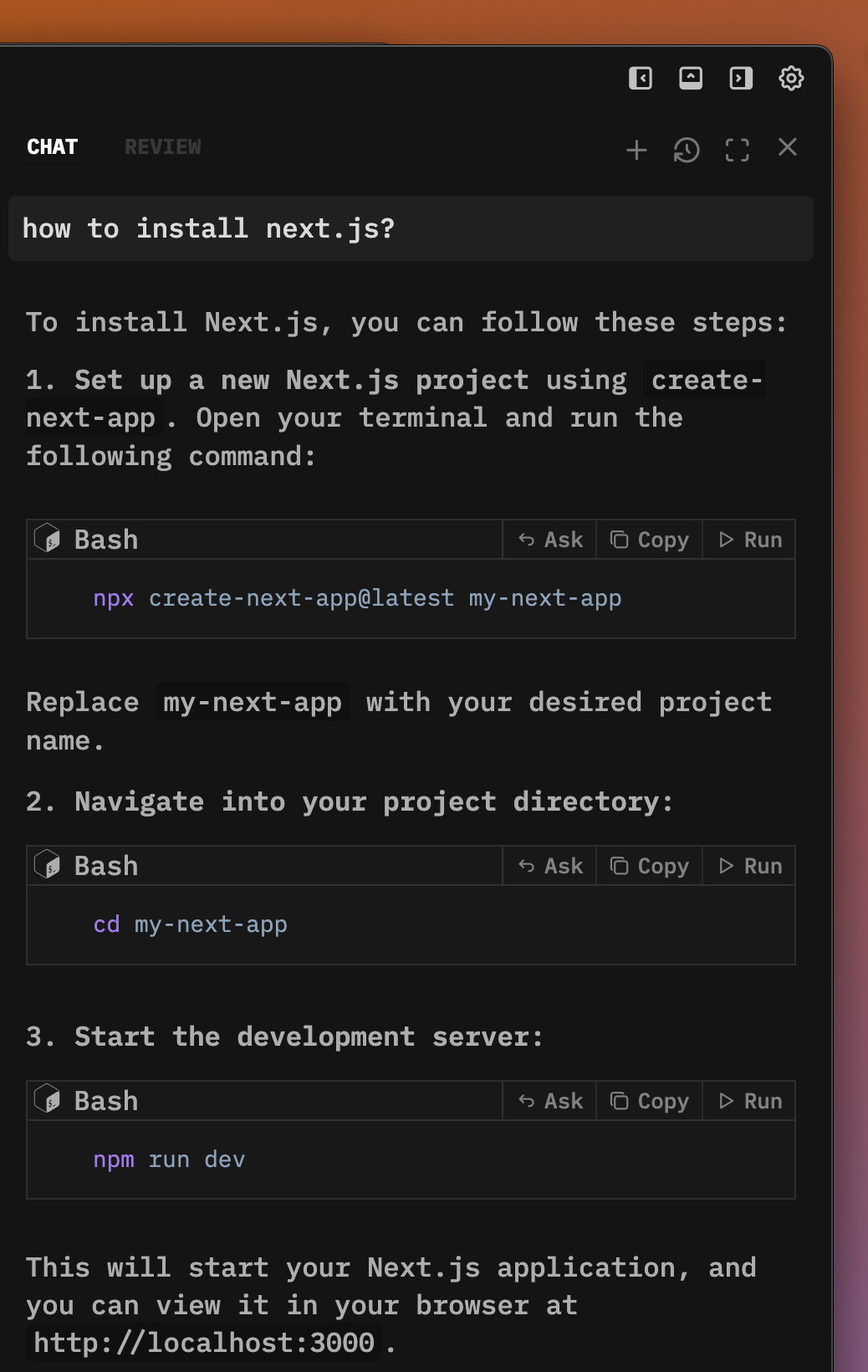Run the cd my-next-app command

750,867
